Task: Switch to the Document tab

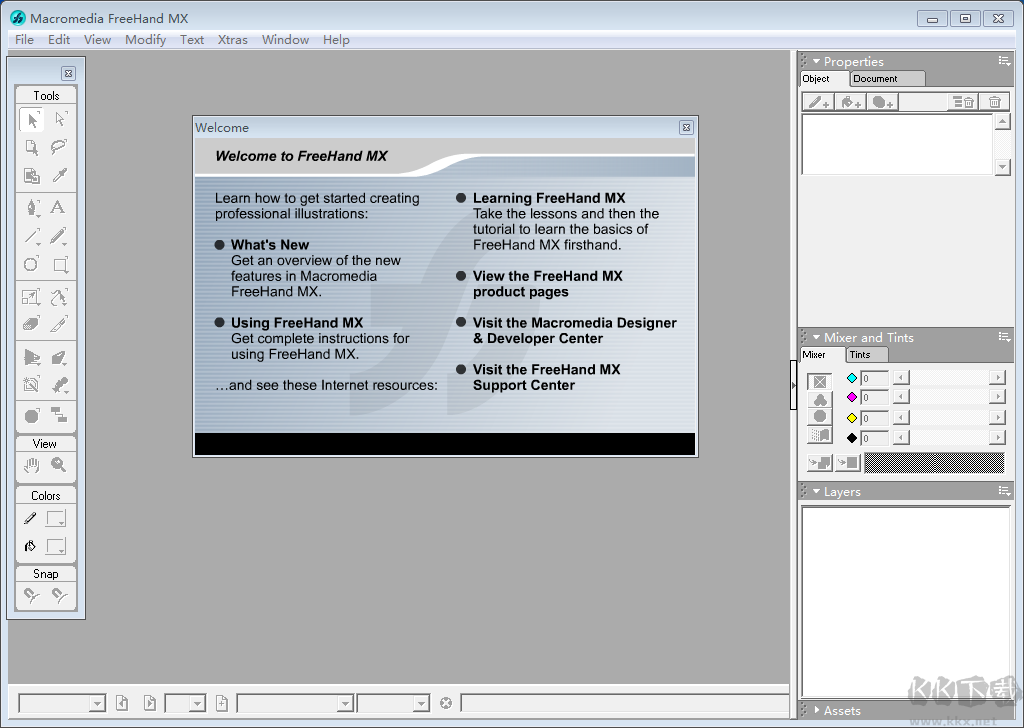Action: coord(888,79)
